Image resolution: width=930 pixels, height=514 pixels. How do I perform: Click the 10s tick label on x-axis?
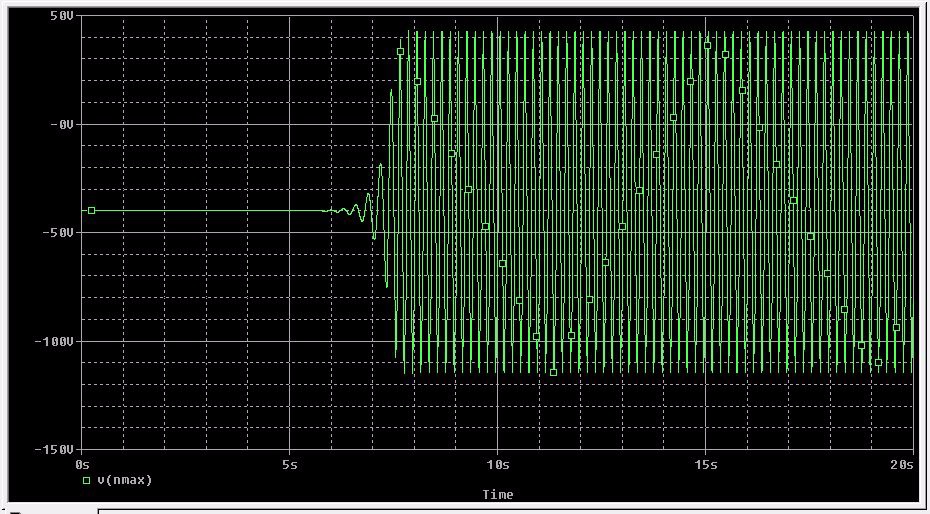click(497, 465)
